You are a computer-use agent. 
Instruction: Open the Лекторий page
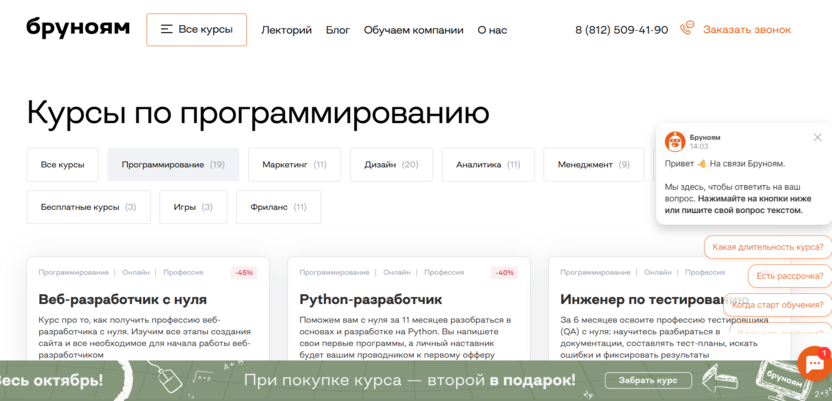[286, 30]
